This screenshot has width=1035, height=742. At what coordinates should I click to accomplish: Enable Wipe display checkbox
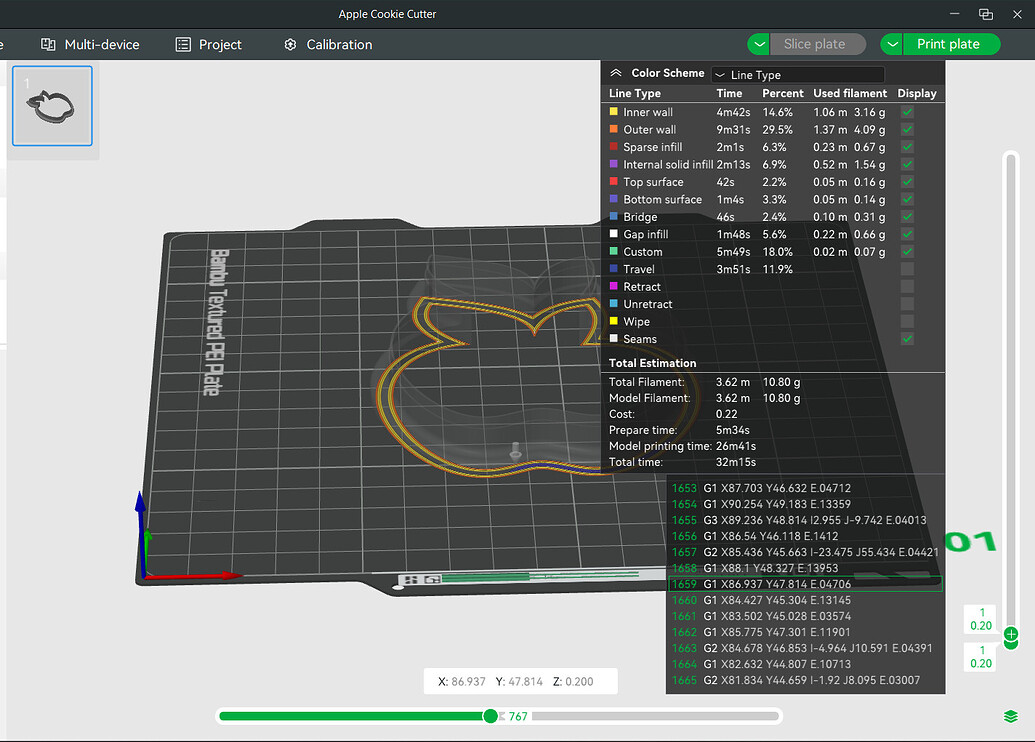point(908,321)
